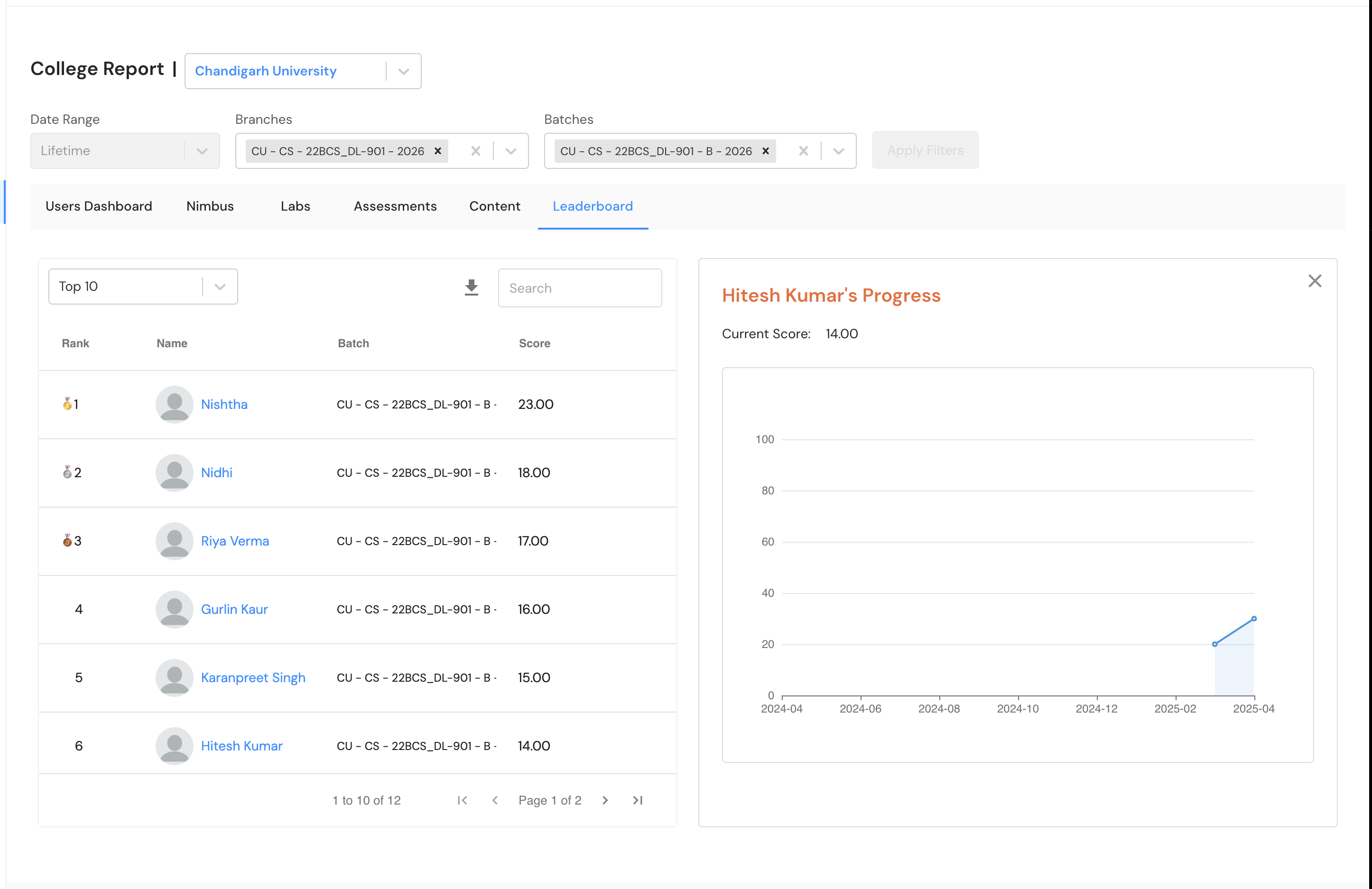Screen dimensions: 1372x889
Task: Expand the Batches dropdown arrow
Action: 838,151
